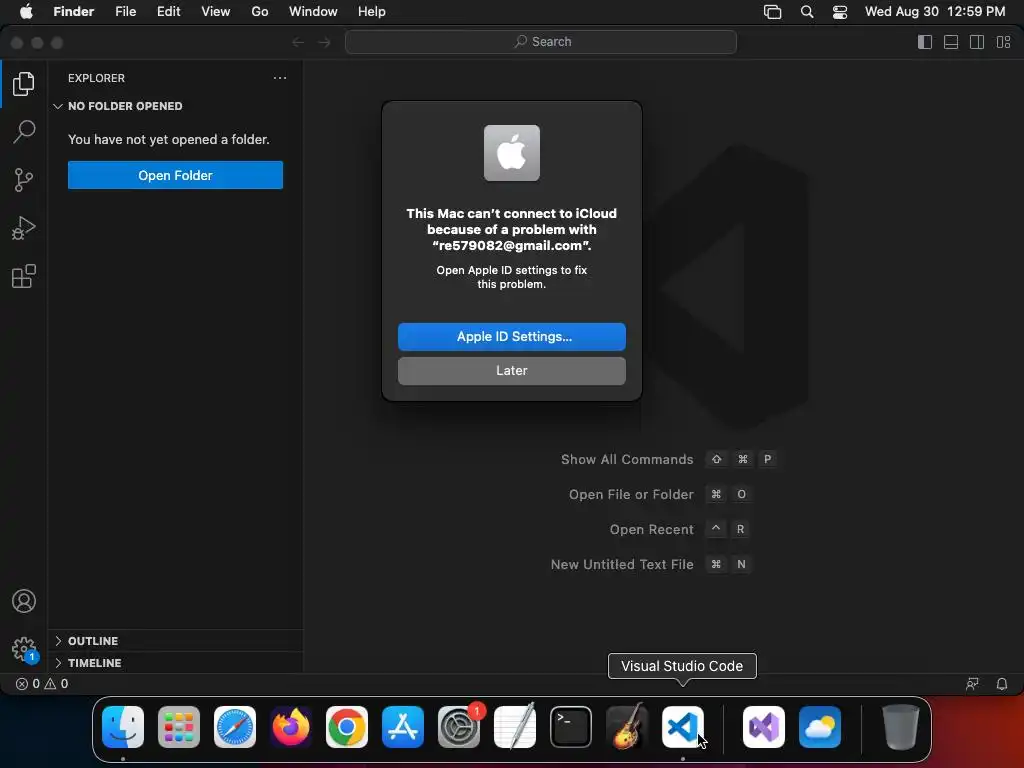Click Apple ID Settings button in dialog
The image size is (1024, 768).
point(511,336)
